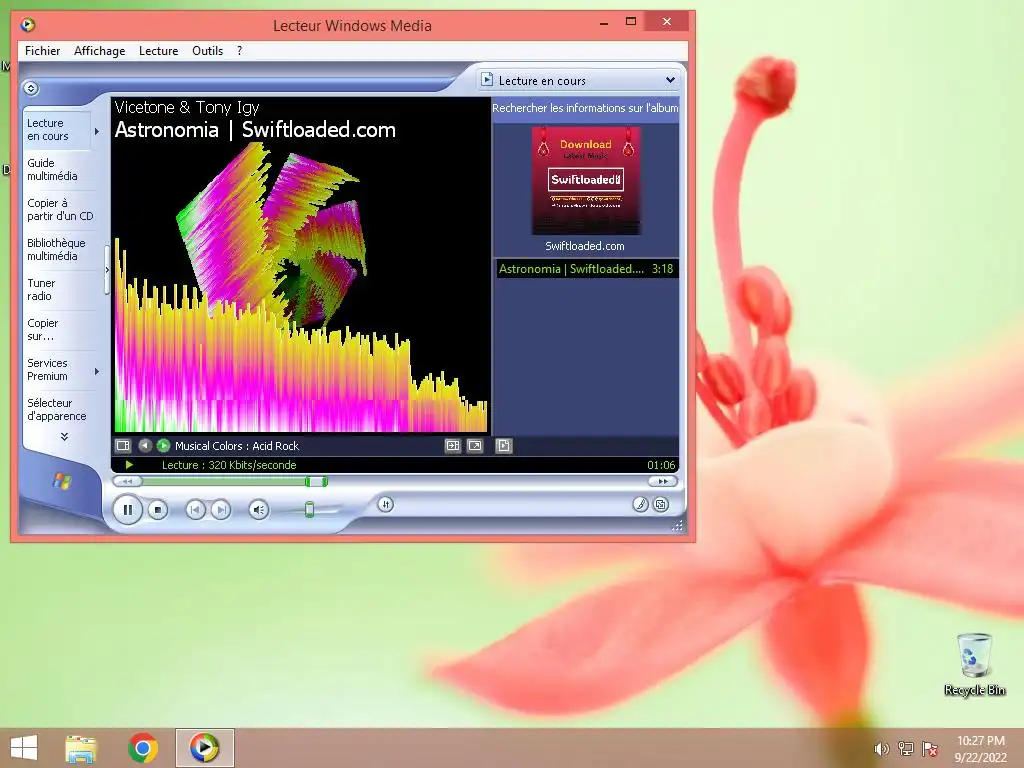The image size is (1024, 768).
Task: Open the Lecture menu
Action: point(159,51)
